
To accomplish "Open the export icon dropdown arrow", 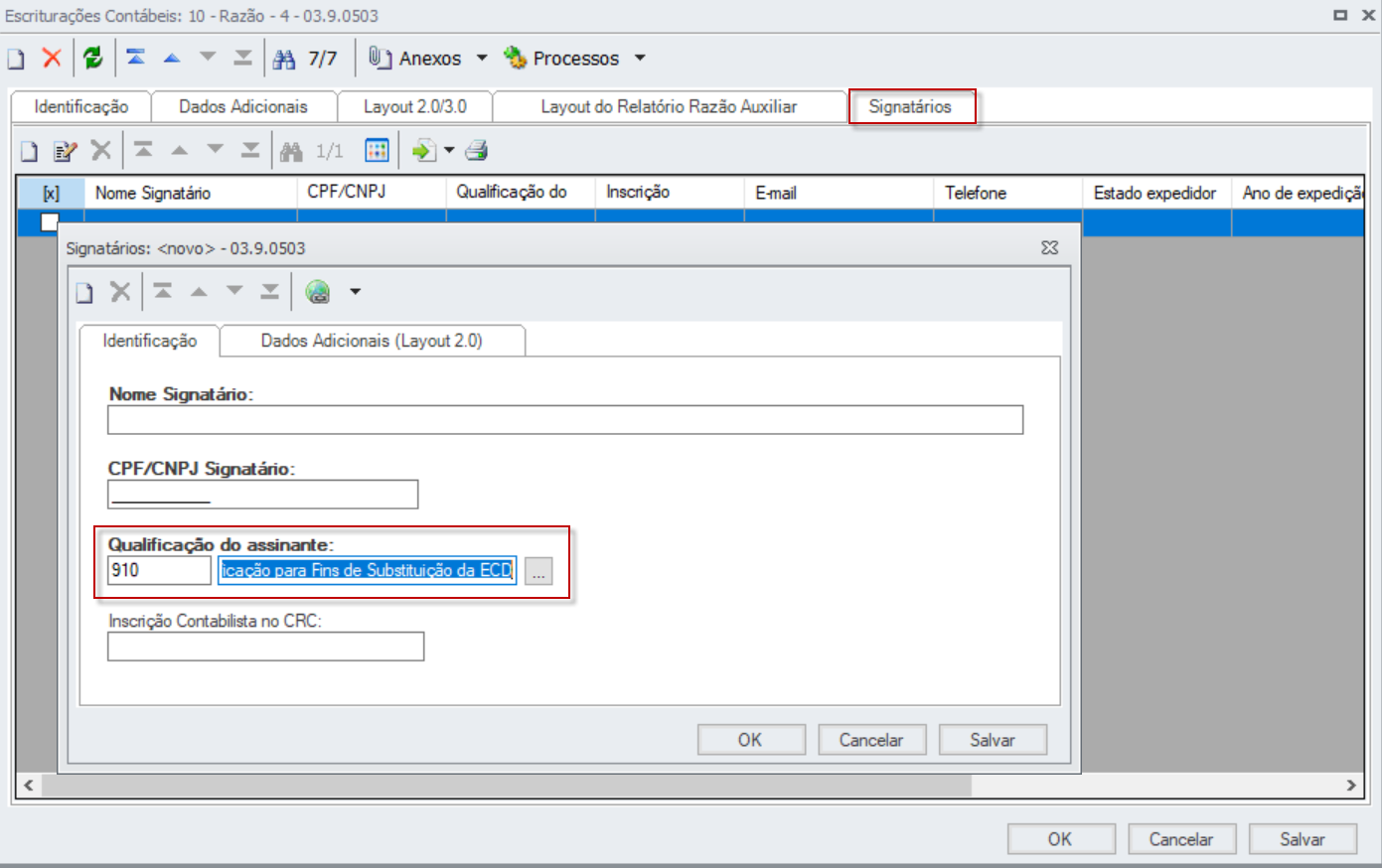I will [x=449, y=151].
